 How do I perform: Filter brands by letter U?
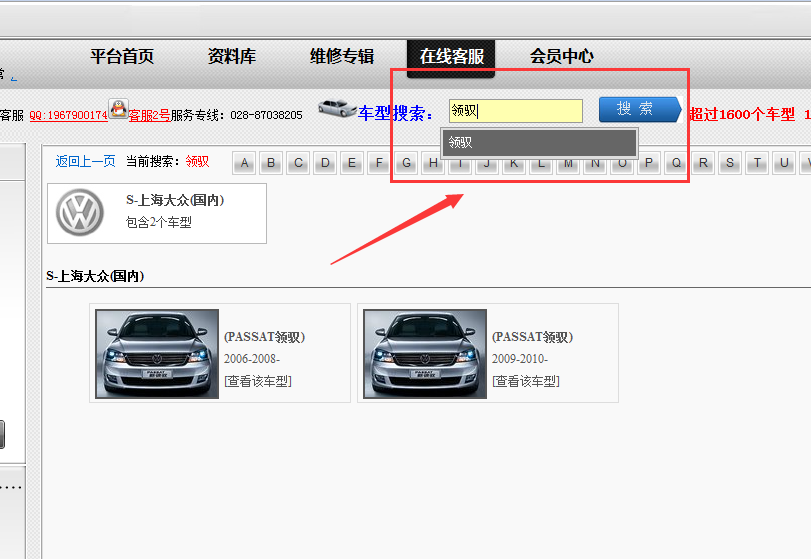pyautogui.click(x=784, y=163)
